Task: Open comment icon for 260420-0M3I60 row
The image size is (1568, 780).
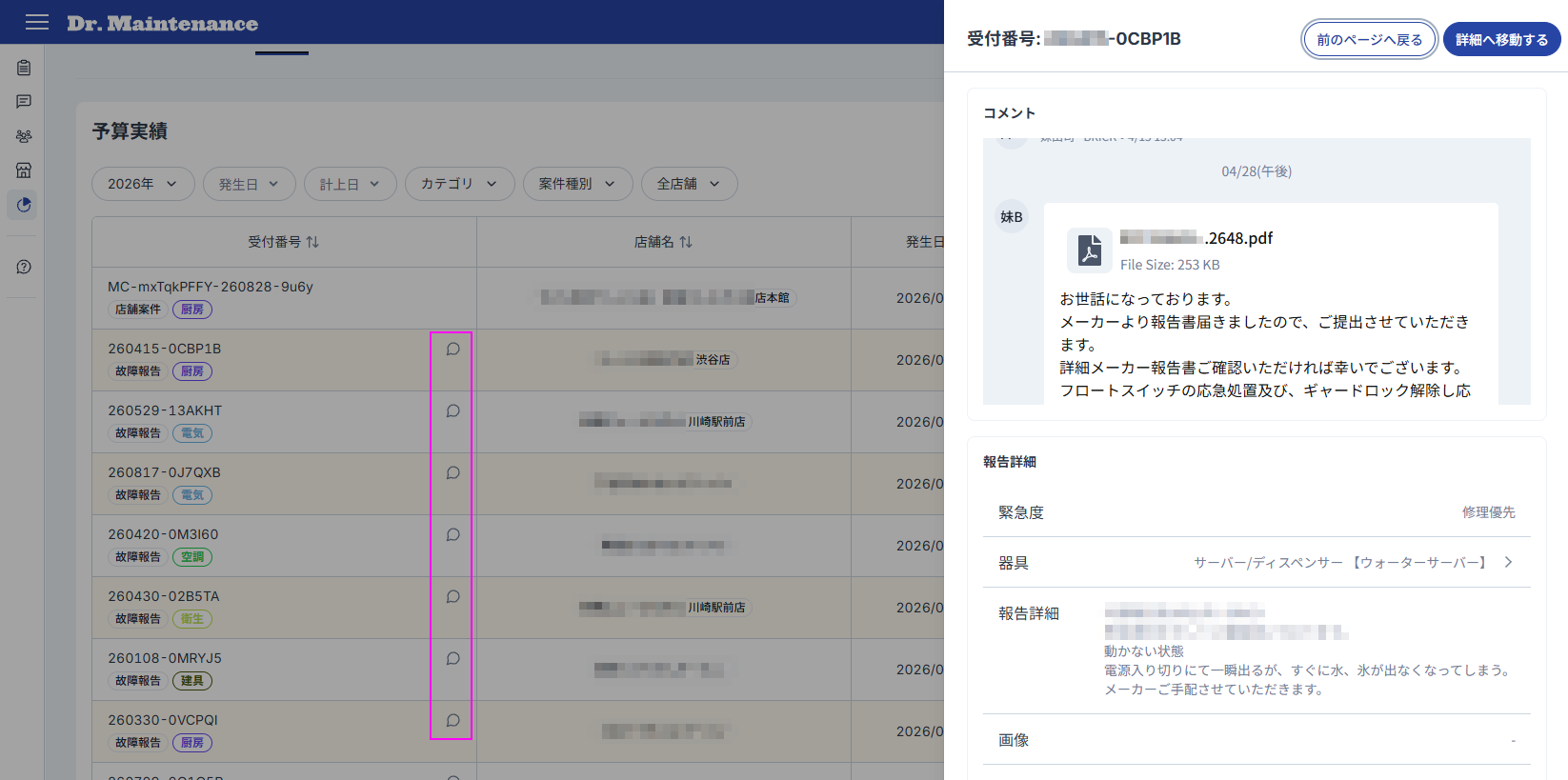Action: pos(453,534)
